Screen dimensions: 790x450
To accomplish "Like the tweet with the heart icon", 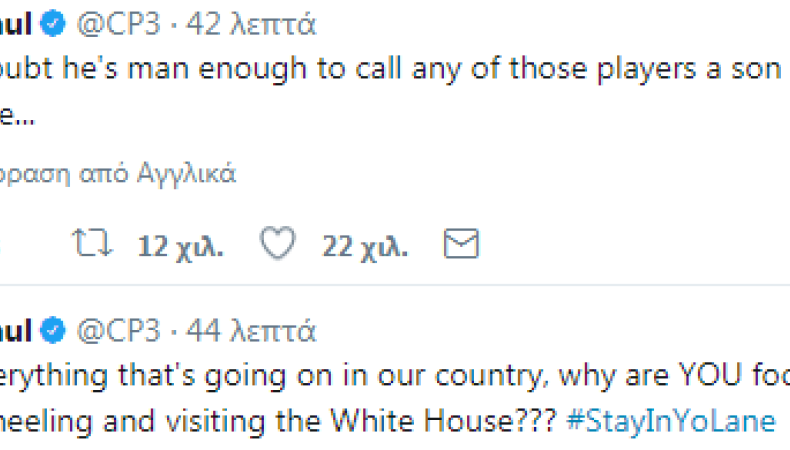I will 278,243.
